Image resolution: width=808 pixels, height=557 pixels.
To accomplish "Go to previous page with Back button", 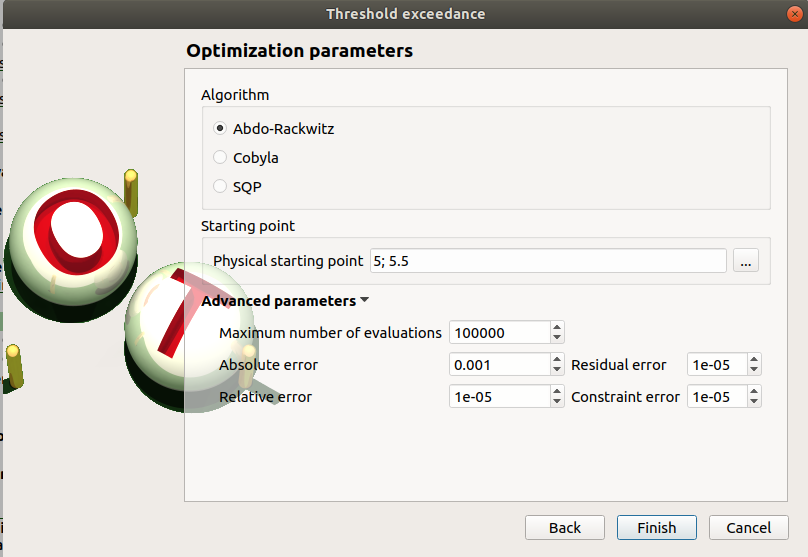I will tap(564, 528).
